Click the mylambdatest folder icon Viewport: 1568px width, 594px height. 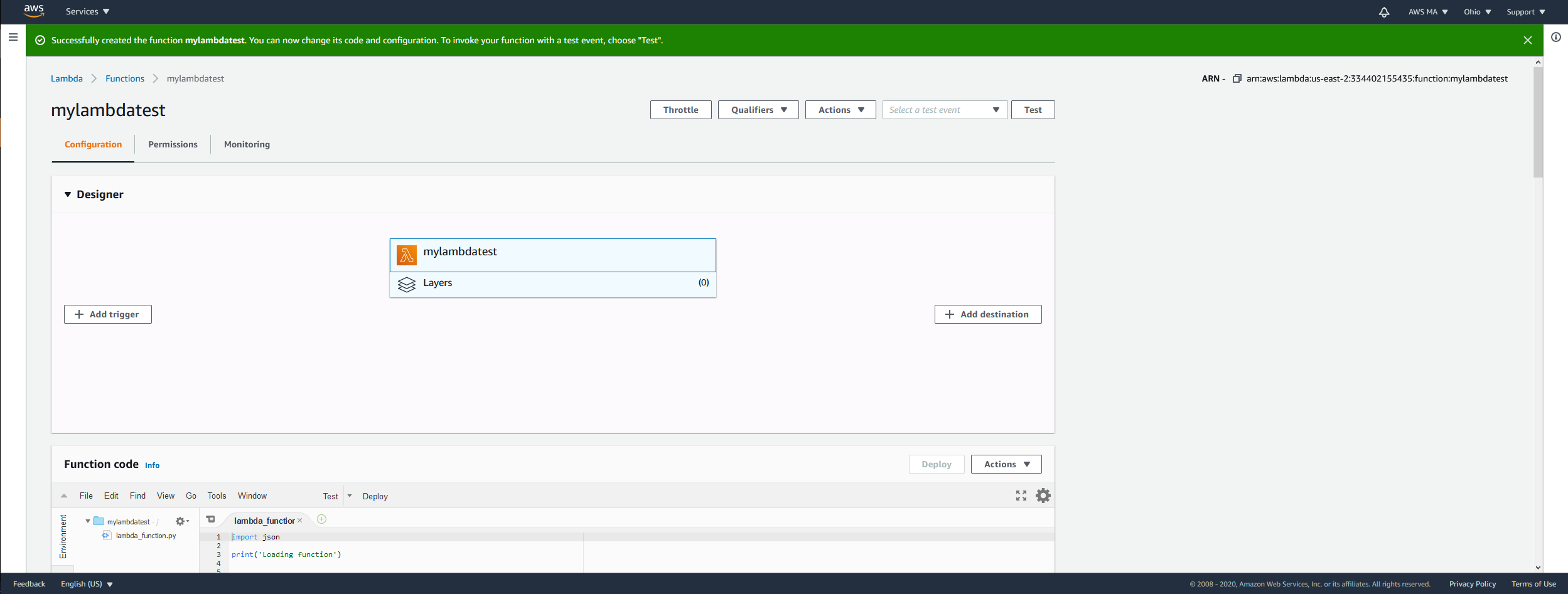pyautogui.click(x=99, y=521)
